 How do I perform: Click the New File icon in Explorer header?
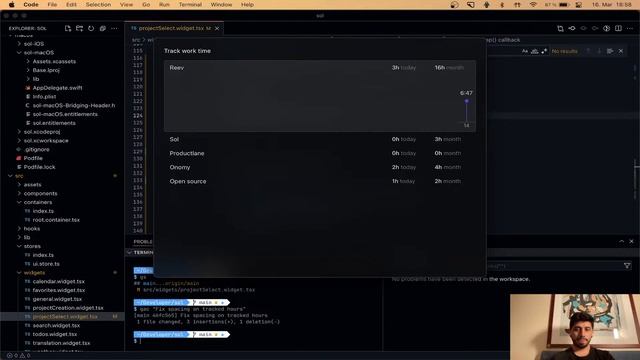tap(68, 28)
